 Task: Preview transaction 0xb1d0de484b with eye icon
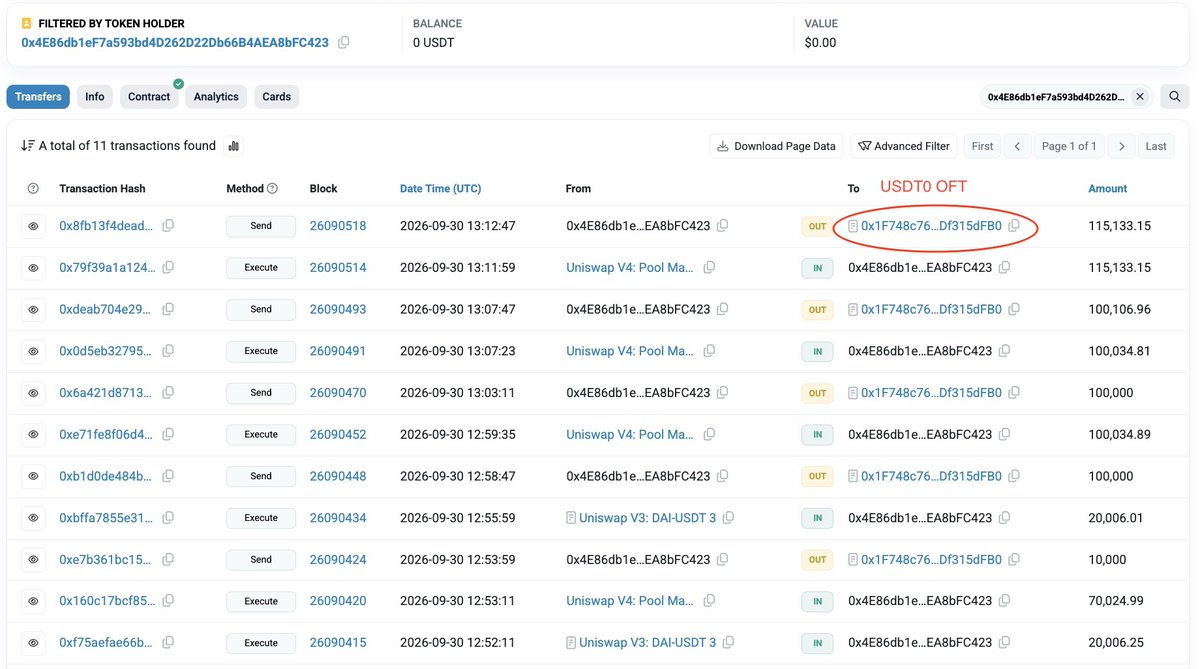point(33,476)
